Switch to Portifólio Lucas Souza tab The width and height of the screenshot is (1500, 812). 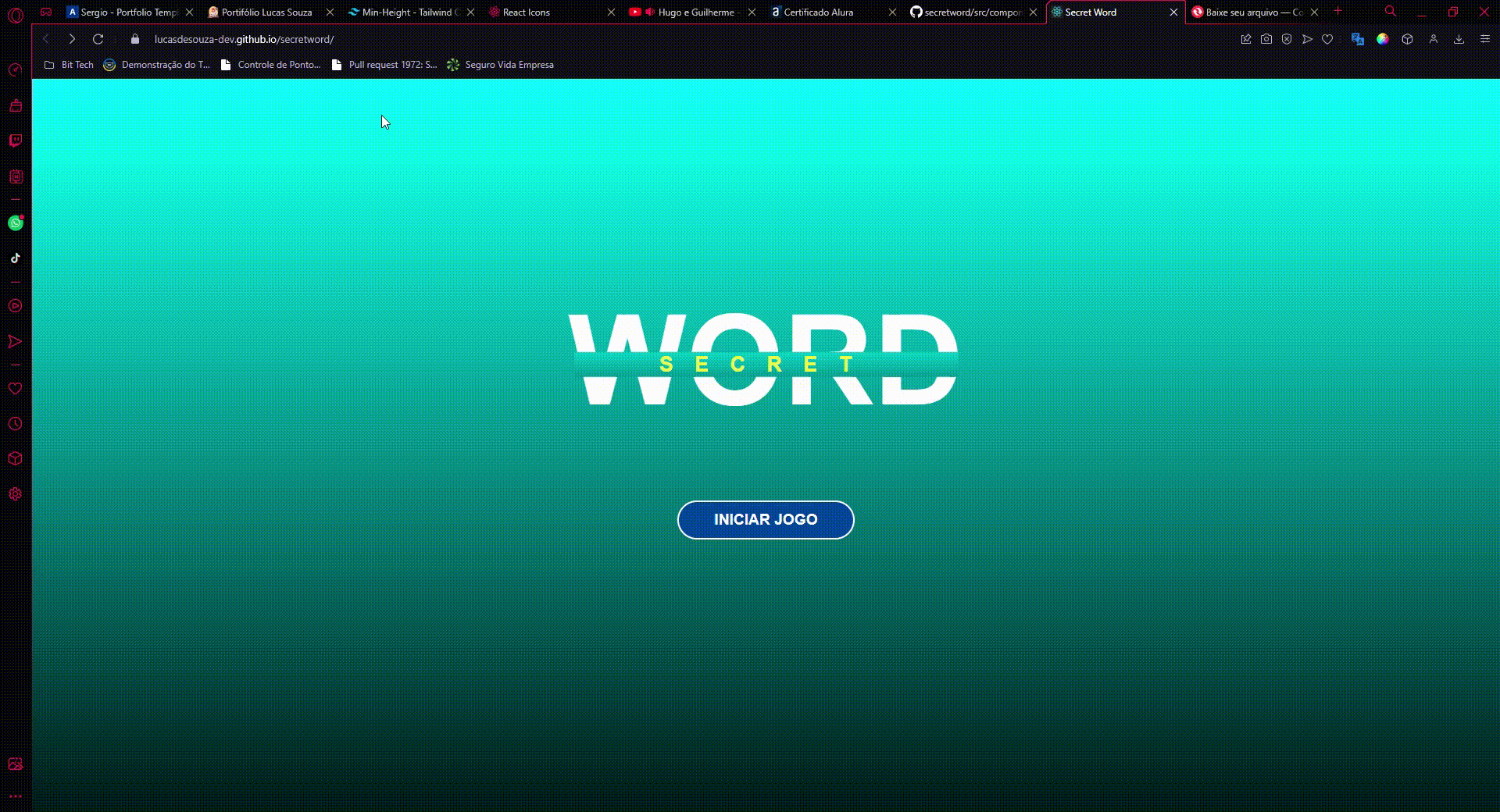coord(266,12)
